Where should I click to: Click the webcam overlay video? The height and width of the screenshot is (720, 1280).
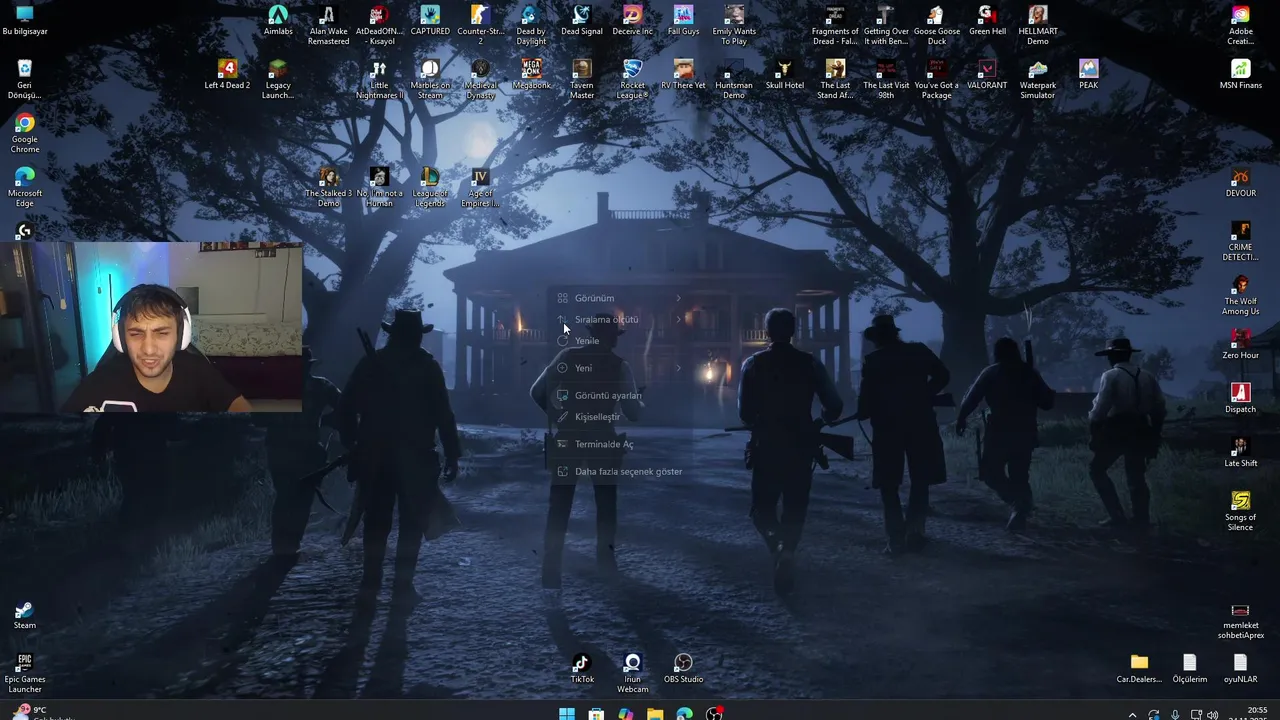point(151,327)
